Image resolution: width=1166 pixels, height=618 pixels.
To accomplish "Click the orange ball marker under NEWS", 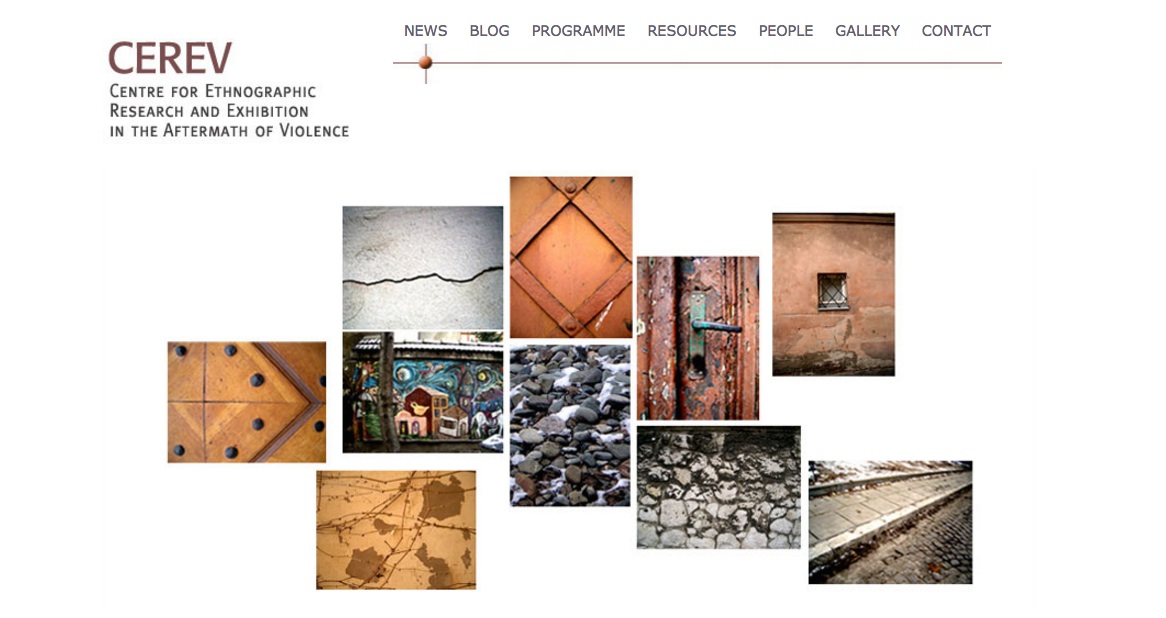I will (425, 62).
